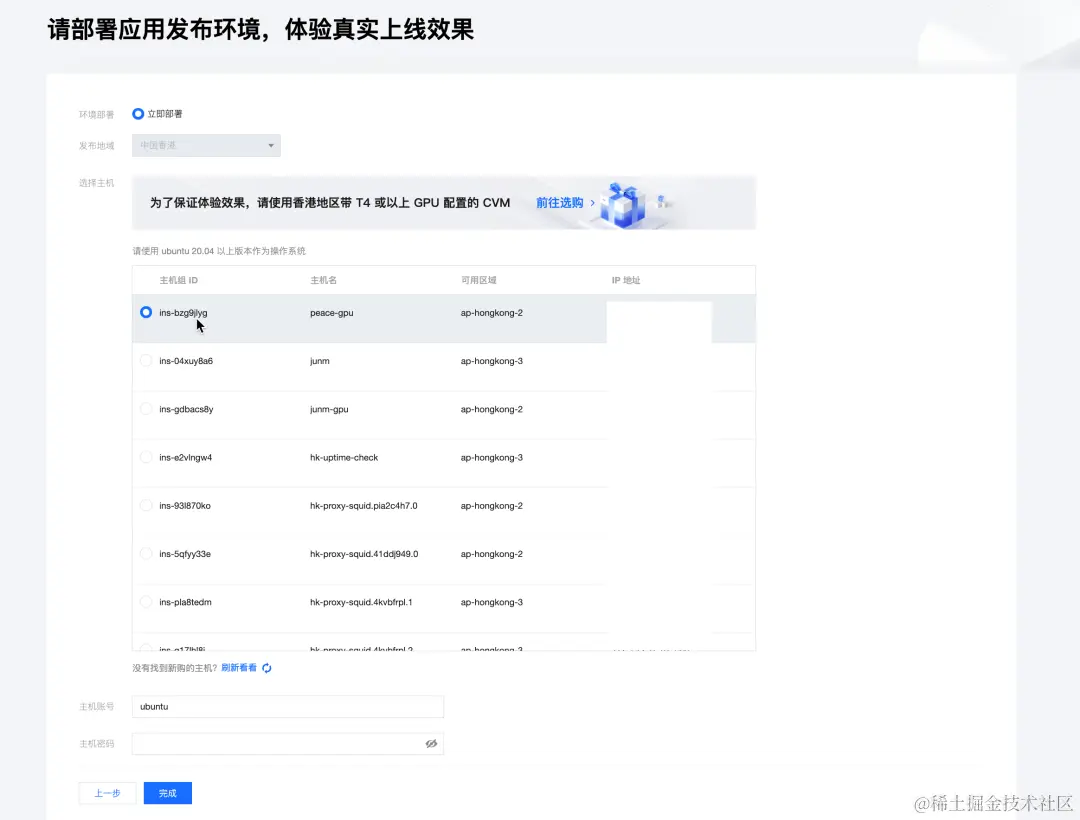Select radio for host ins-pla8tedm
This screenshot has width=1080, height=820.
click(146, 601)
